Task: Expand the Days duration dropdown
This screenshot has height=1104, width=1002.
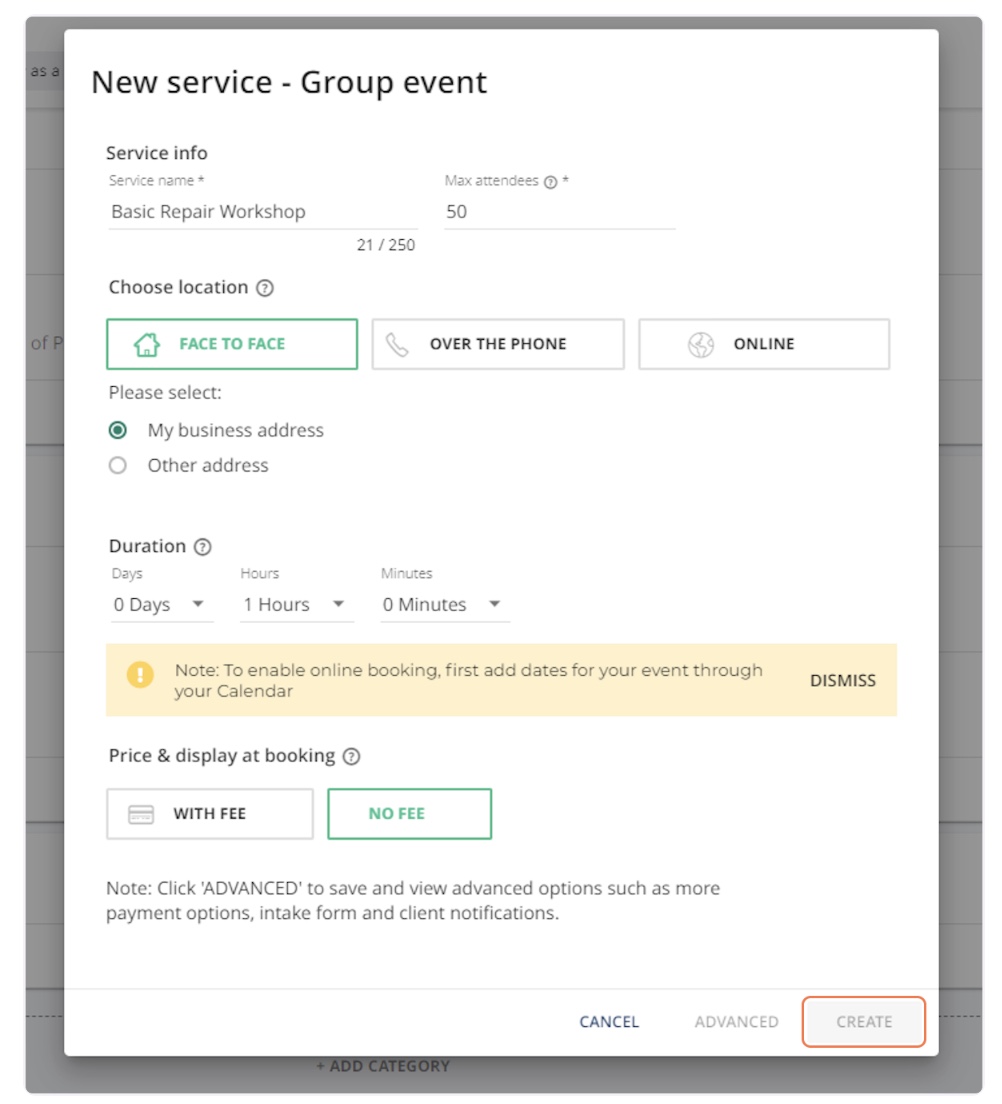Action: pyautogui.click(x=161, y=605)
